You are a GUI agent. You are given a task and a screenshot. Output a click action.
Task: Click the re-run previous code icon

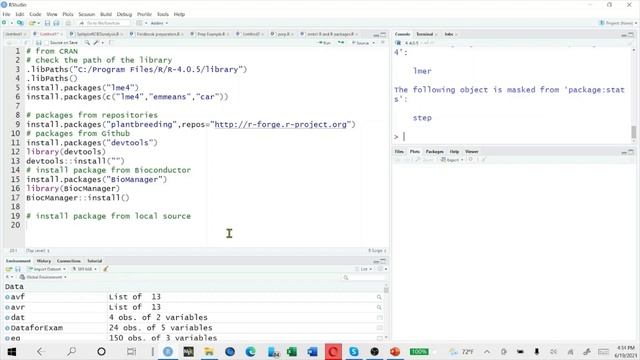pyautogui.click(x=341, y=43)
